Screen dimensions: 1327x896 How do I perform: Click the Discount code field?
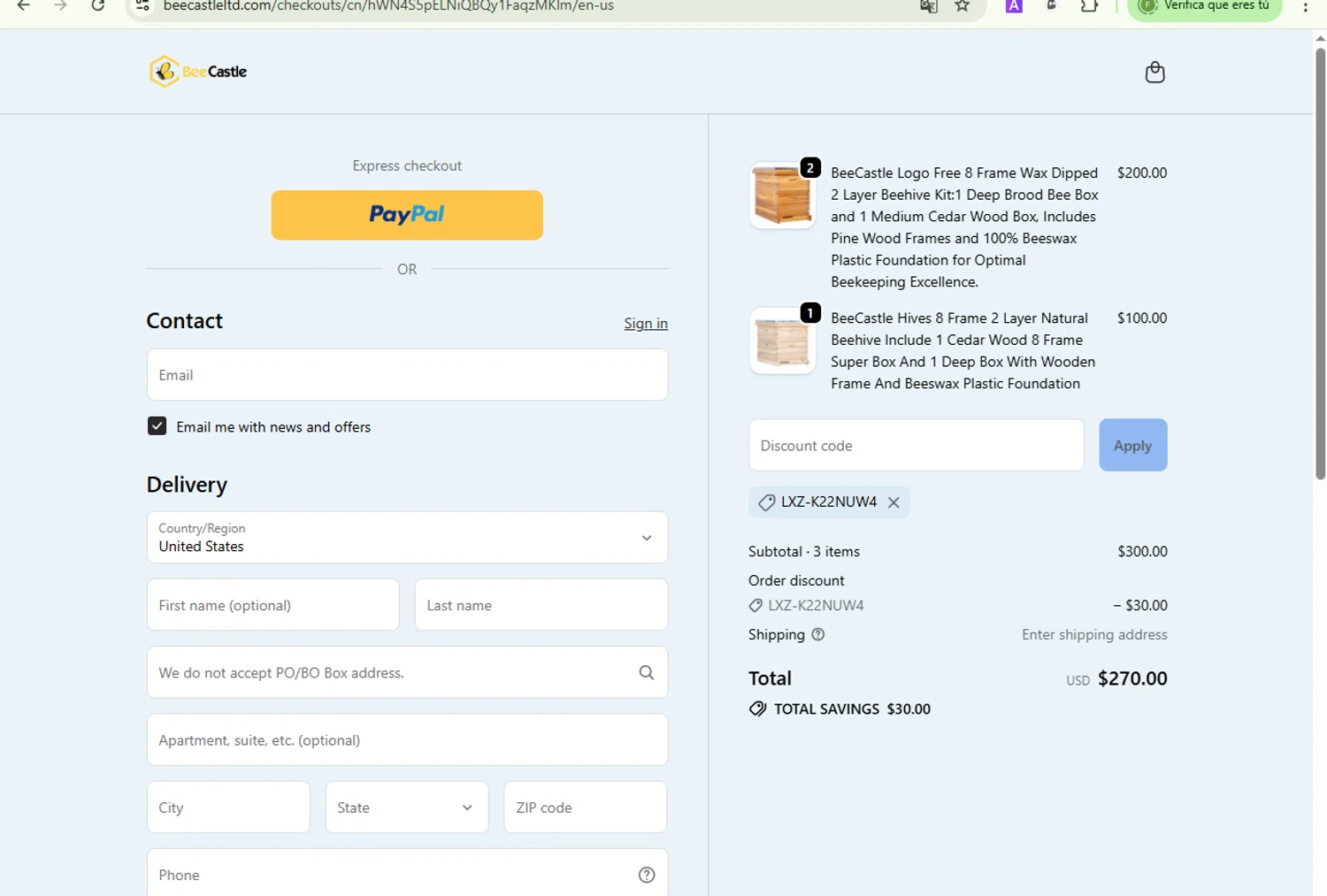point(917,445)
